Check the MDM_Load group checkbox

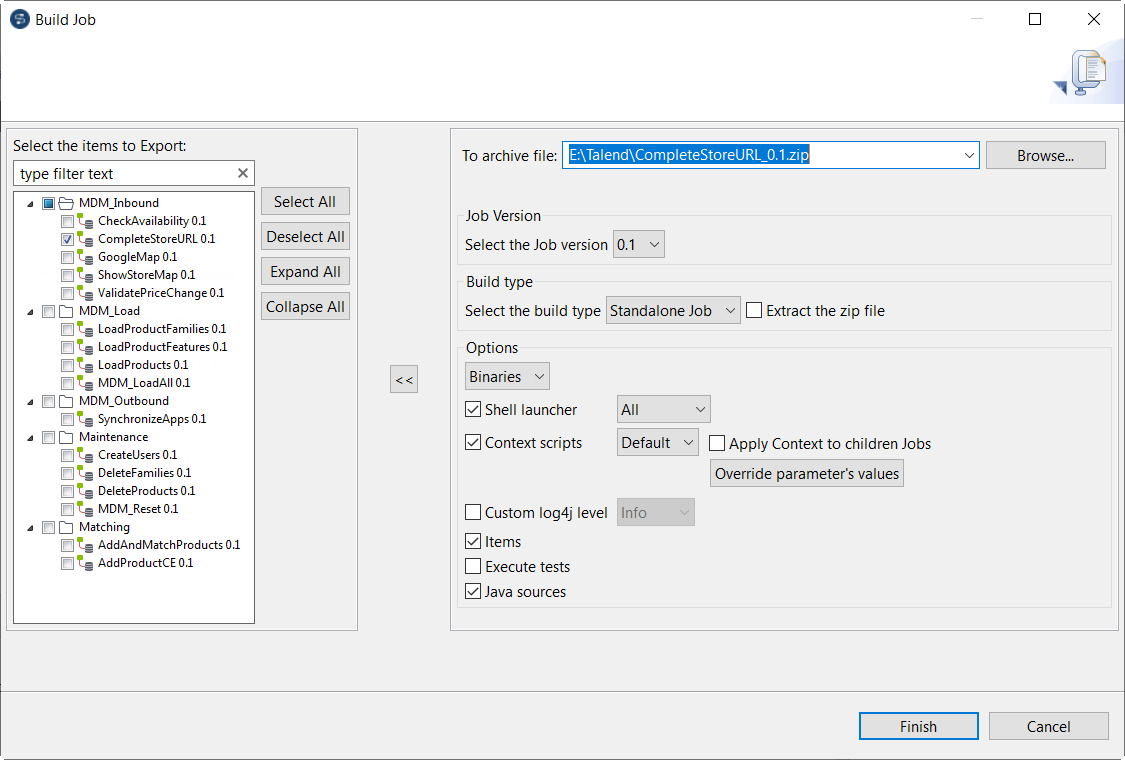tap(48, 310)
